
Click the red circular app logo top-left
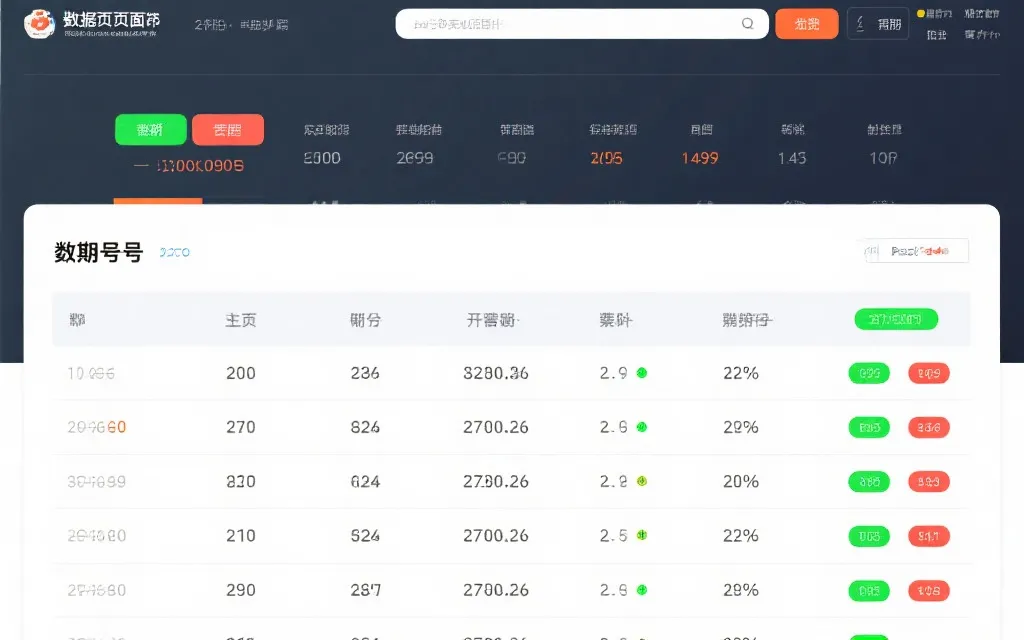click(39, 23)
